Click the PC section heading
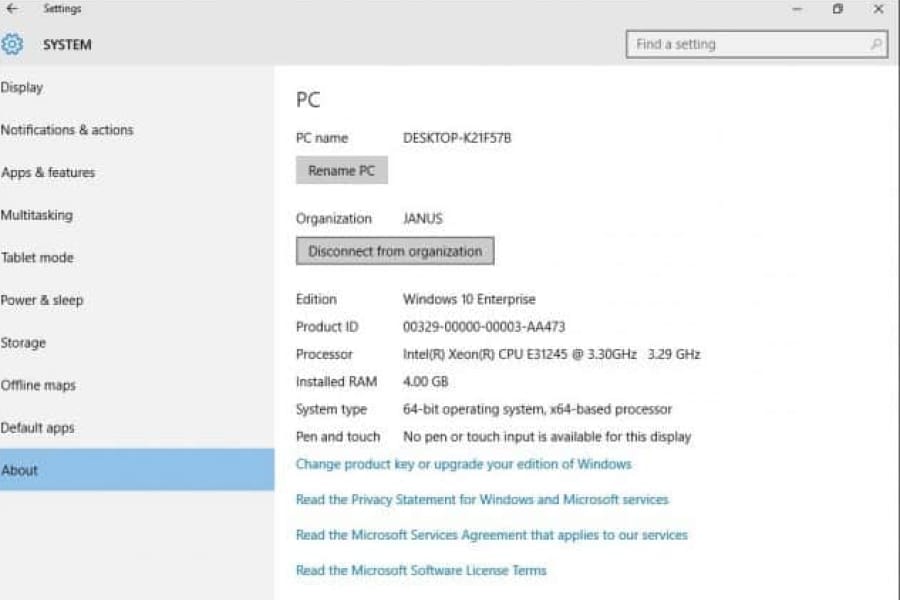 click(308, 100)
